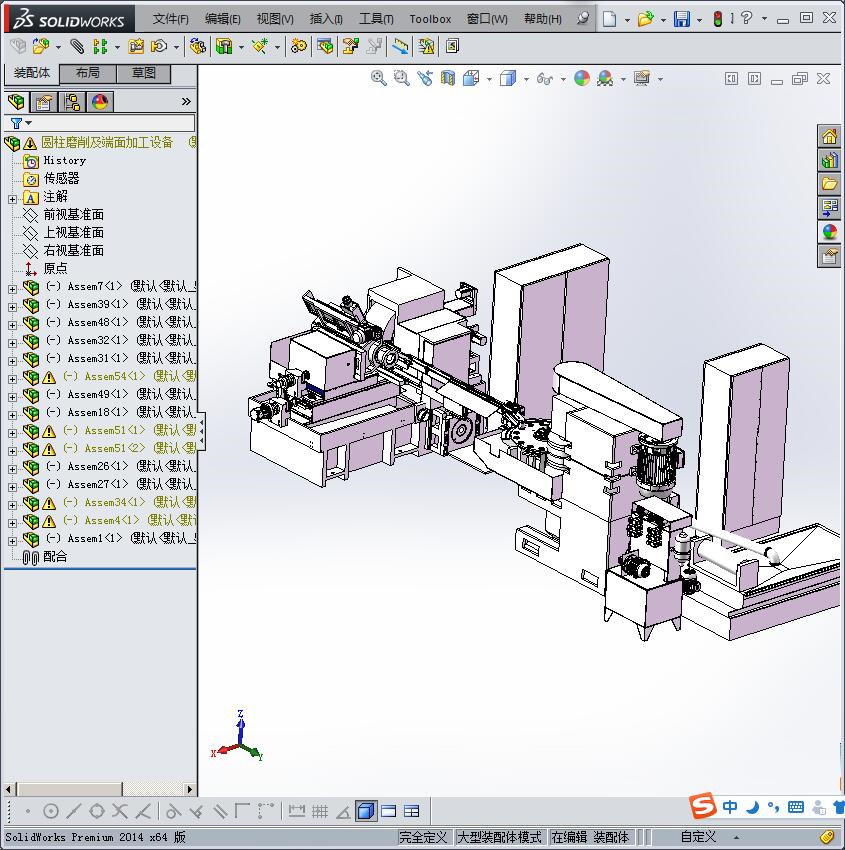The width and height of the screenshot is (845, 850).
Task: Click the Sogou input method S icon
Action: (703, 807)
